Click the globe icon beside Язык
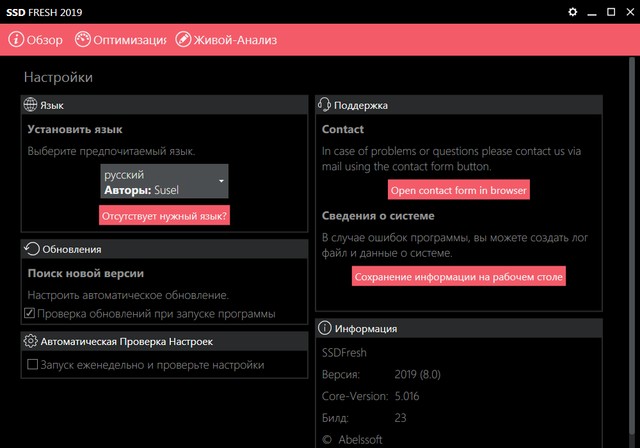This screenshot has width=640, height=448. point(30,105)
